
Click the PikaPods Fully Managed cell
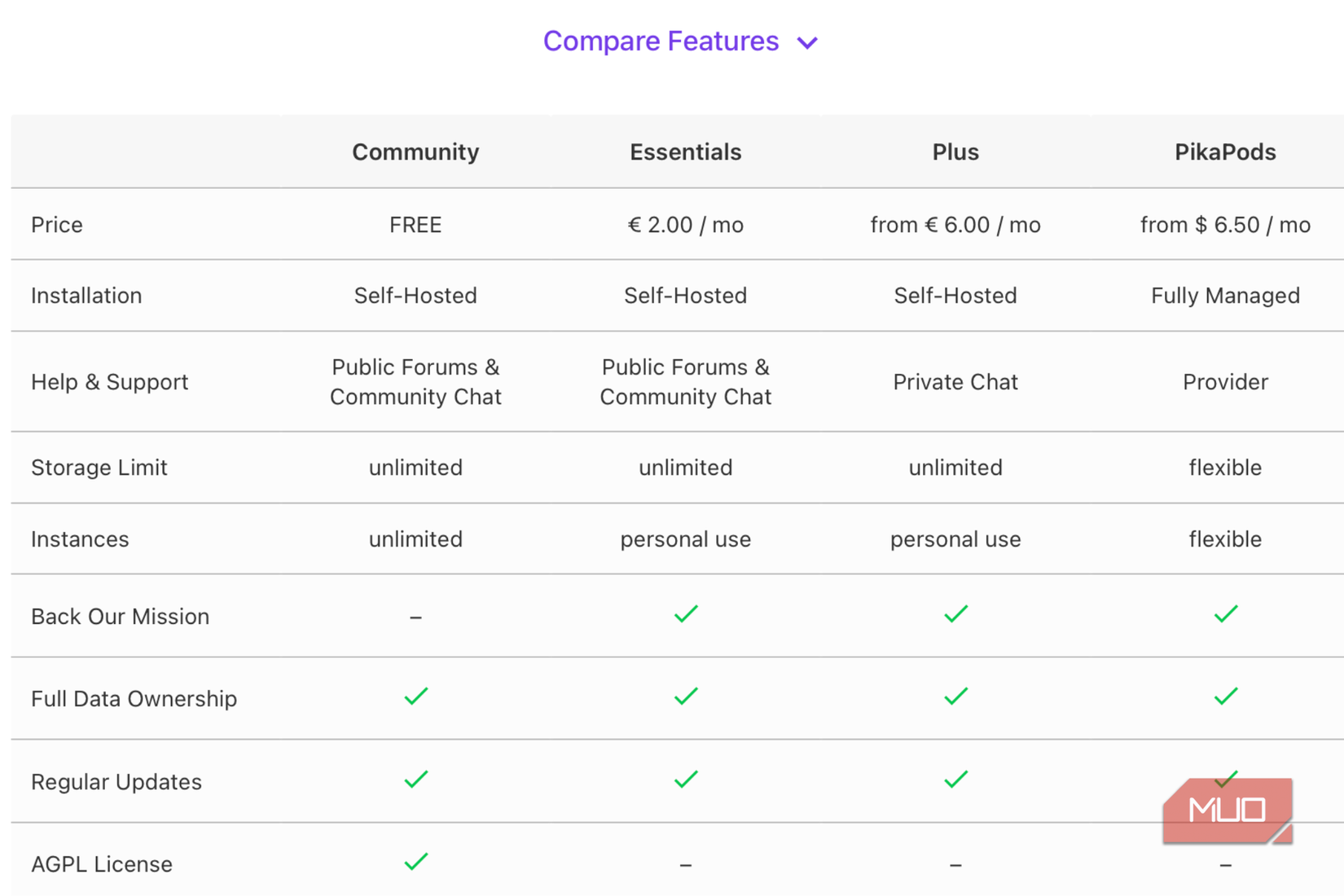click(1225, 296)
